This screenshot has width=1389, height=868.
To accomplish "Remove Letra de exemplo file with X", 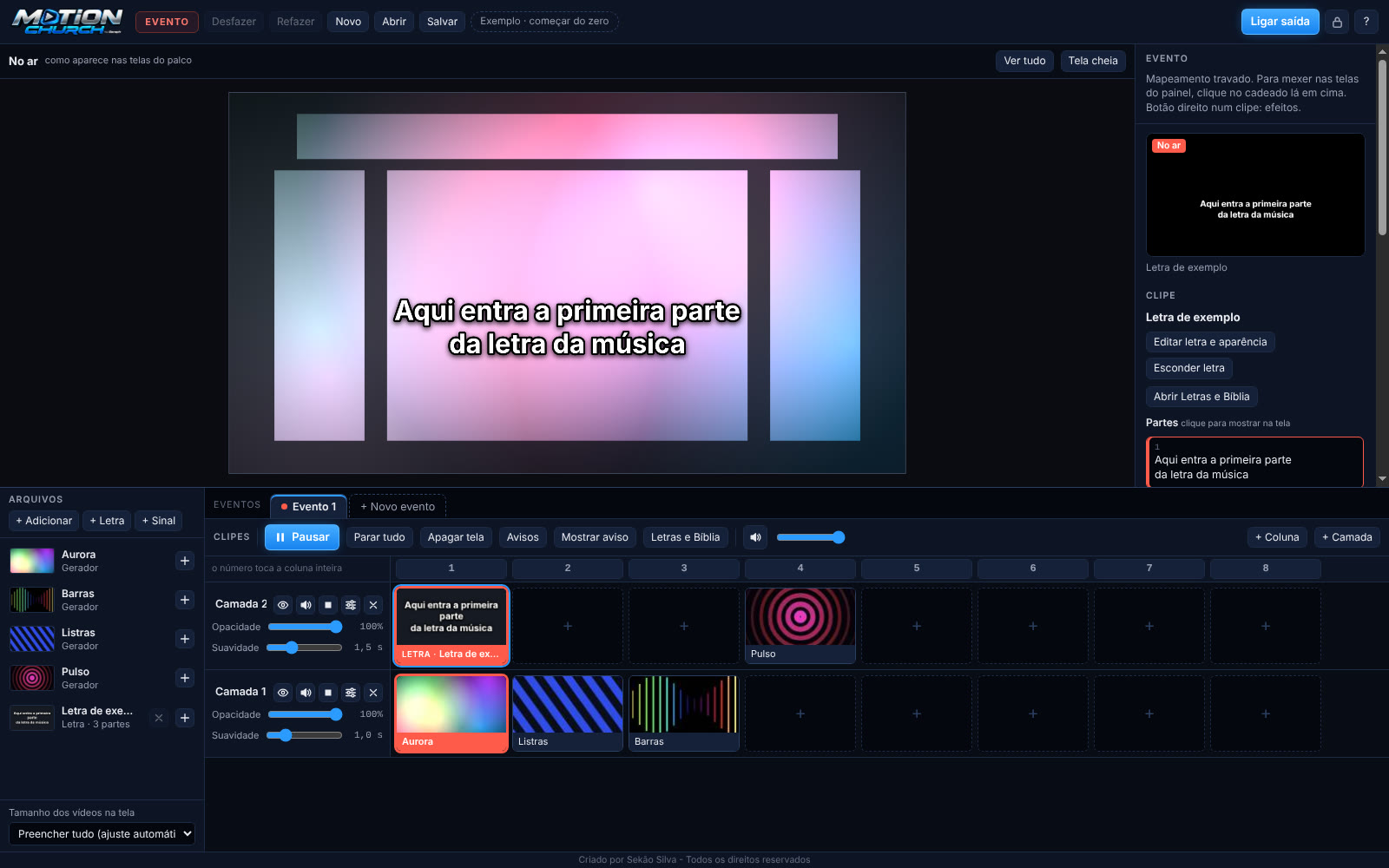I will click(158, 718).
